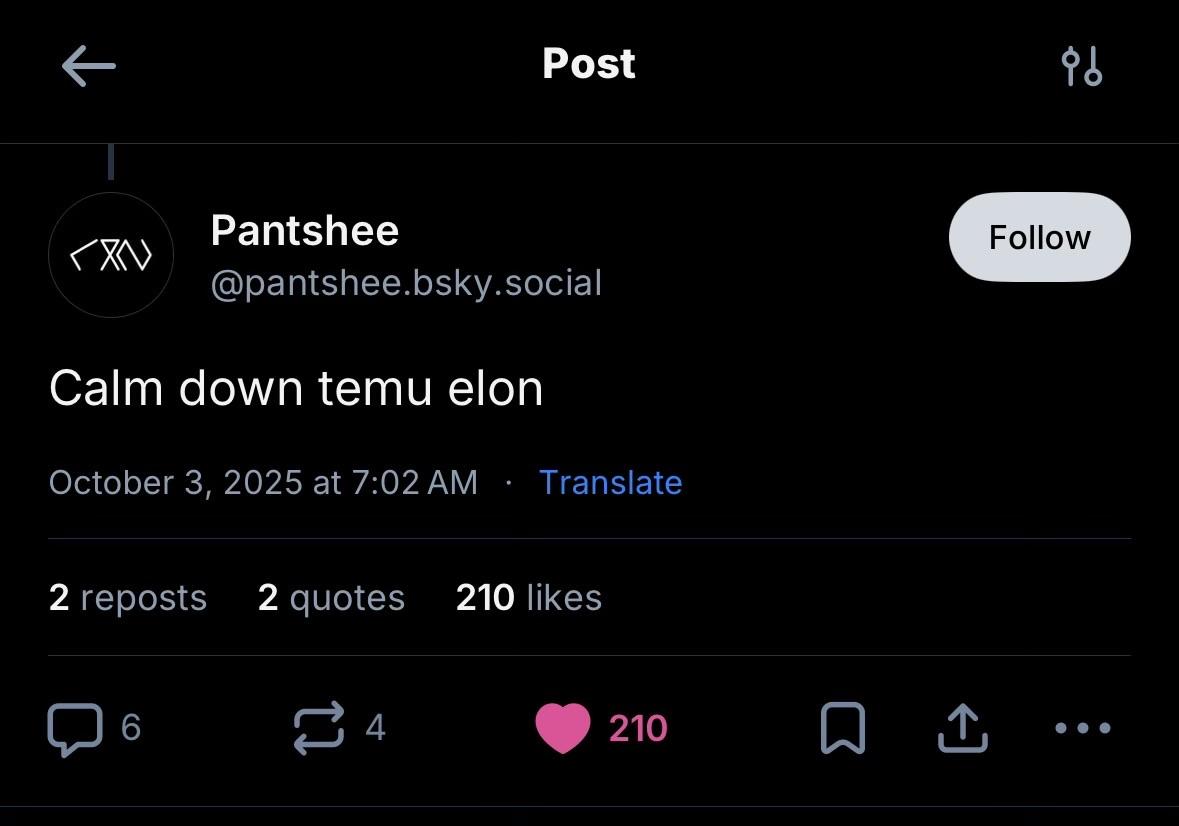
Task: Click the Pantshee display name
Action: coord(305,231)
